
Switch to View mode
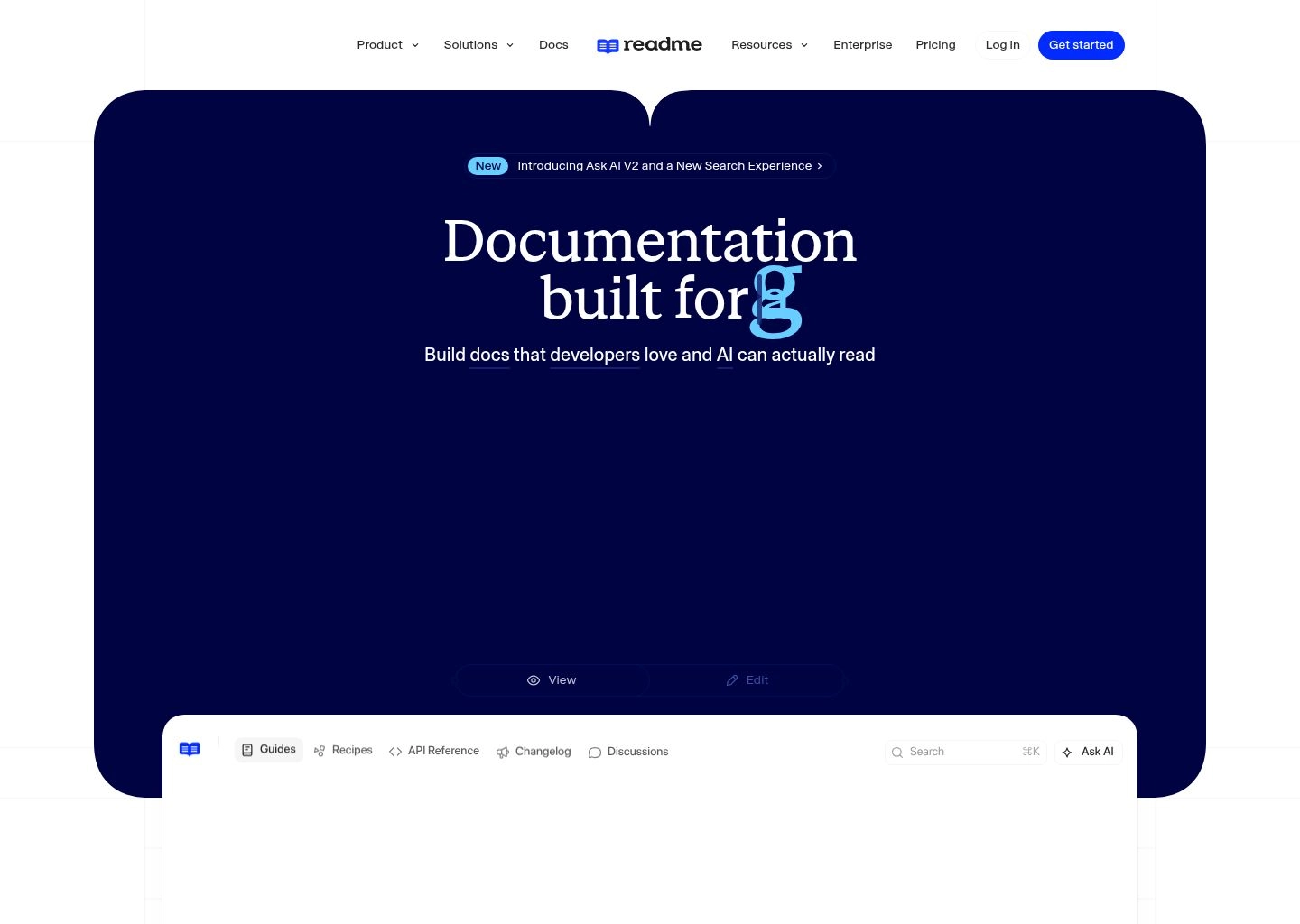[552, 680]
